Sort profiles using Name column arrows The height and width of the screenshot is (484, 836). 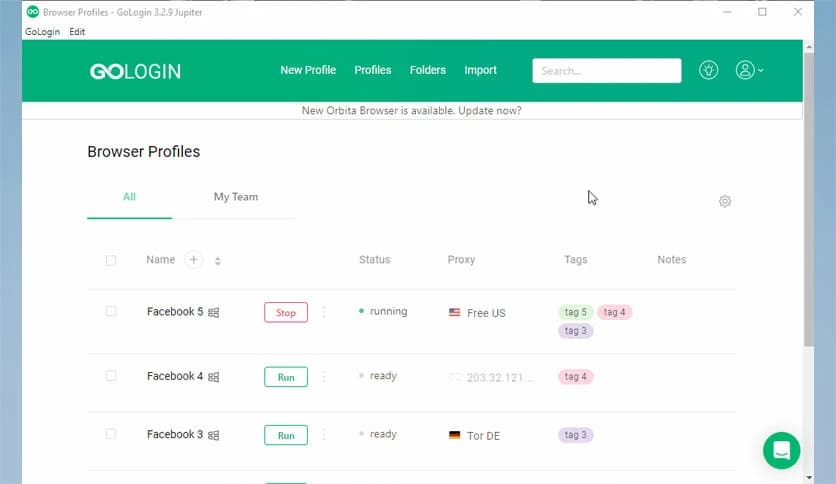218,261
